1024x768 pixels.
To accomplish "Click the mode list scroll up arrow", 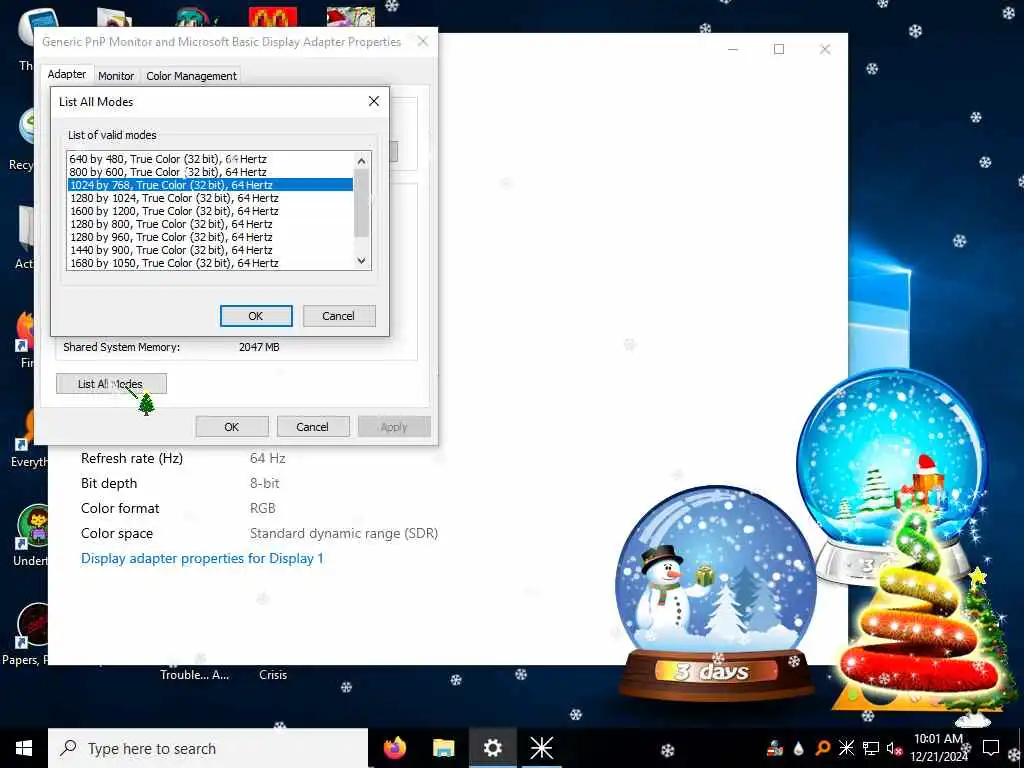I will (x=362, y=160).
